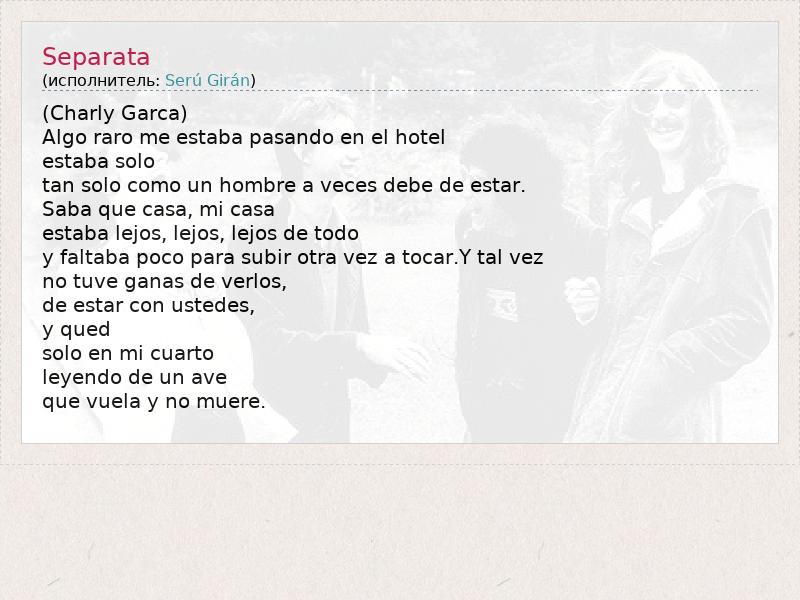Click the 'no tuve ganas de verlos' line

click(x=164, y=281)
